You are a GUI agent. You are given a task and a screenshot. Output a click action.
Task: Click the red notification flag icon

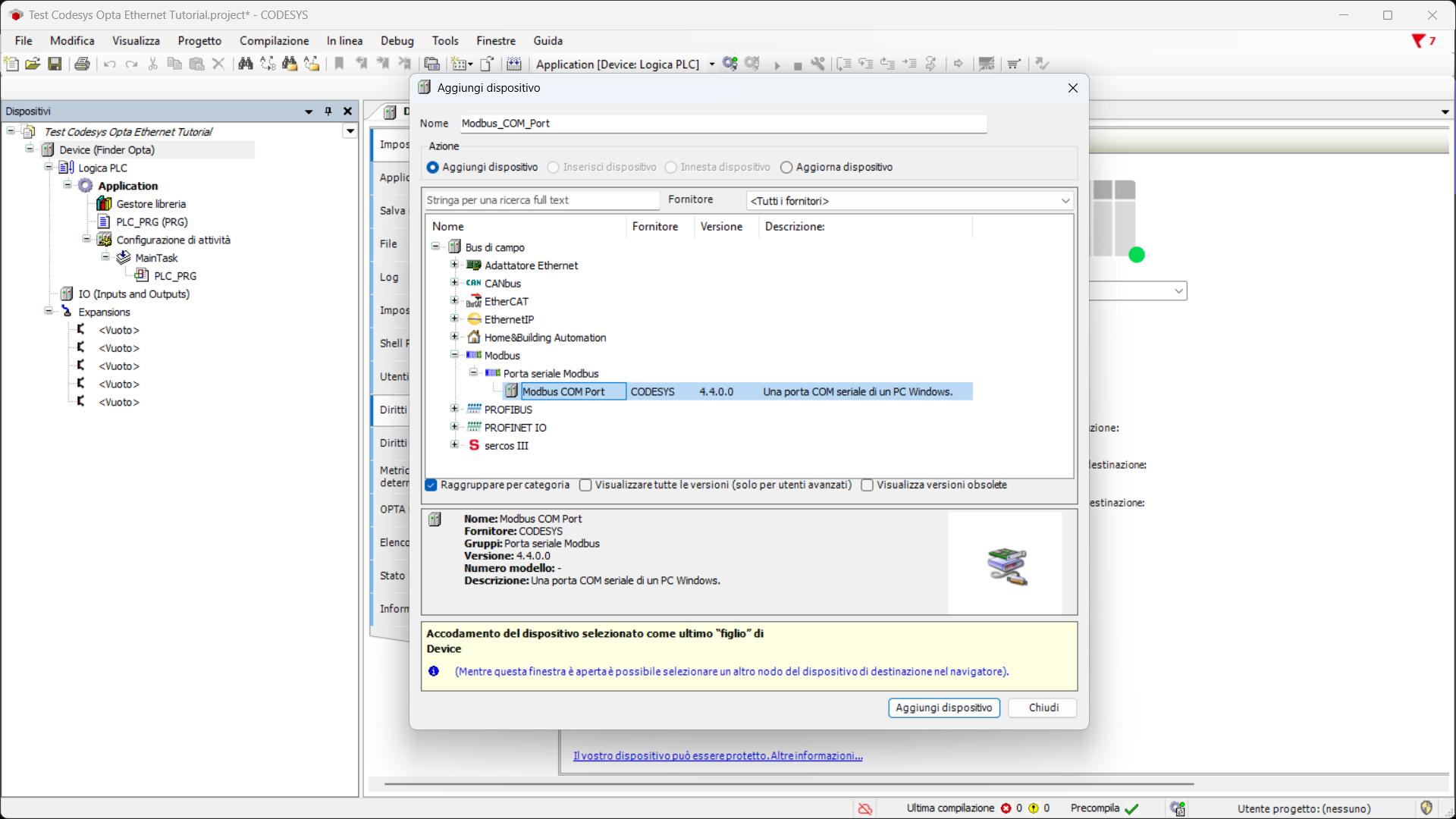coord(1418,41)
